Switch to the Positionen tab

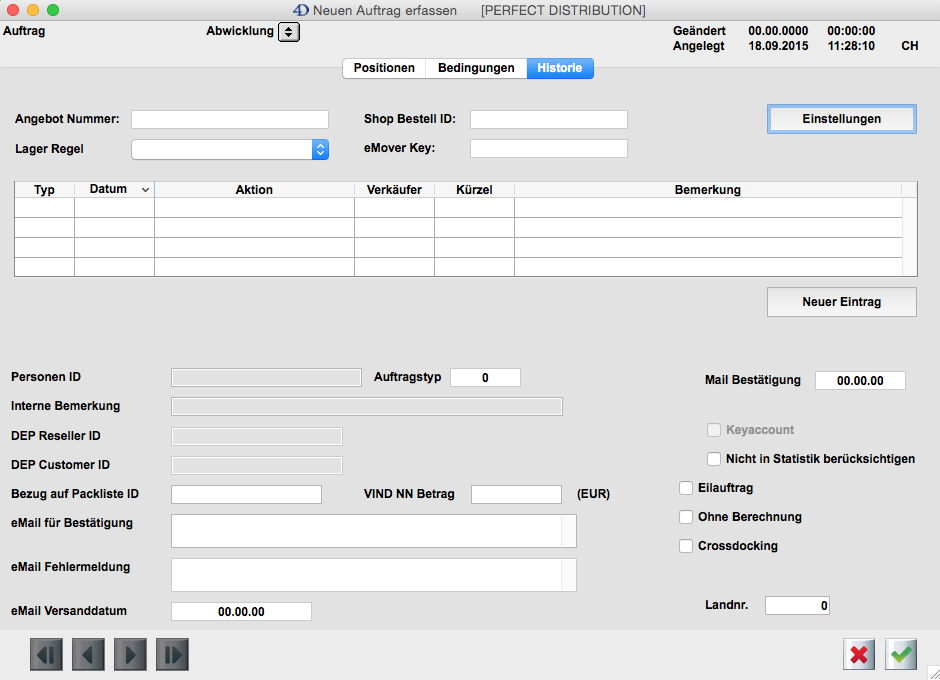click(384, 68)
